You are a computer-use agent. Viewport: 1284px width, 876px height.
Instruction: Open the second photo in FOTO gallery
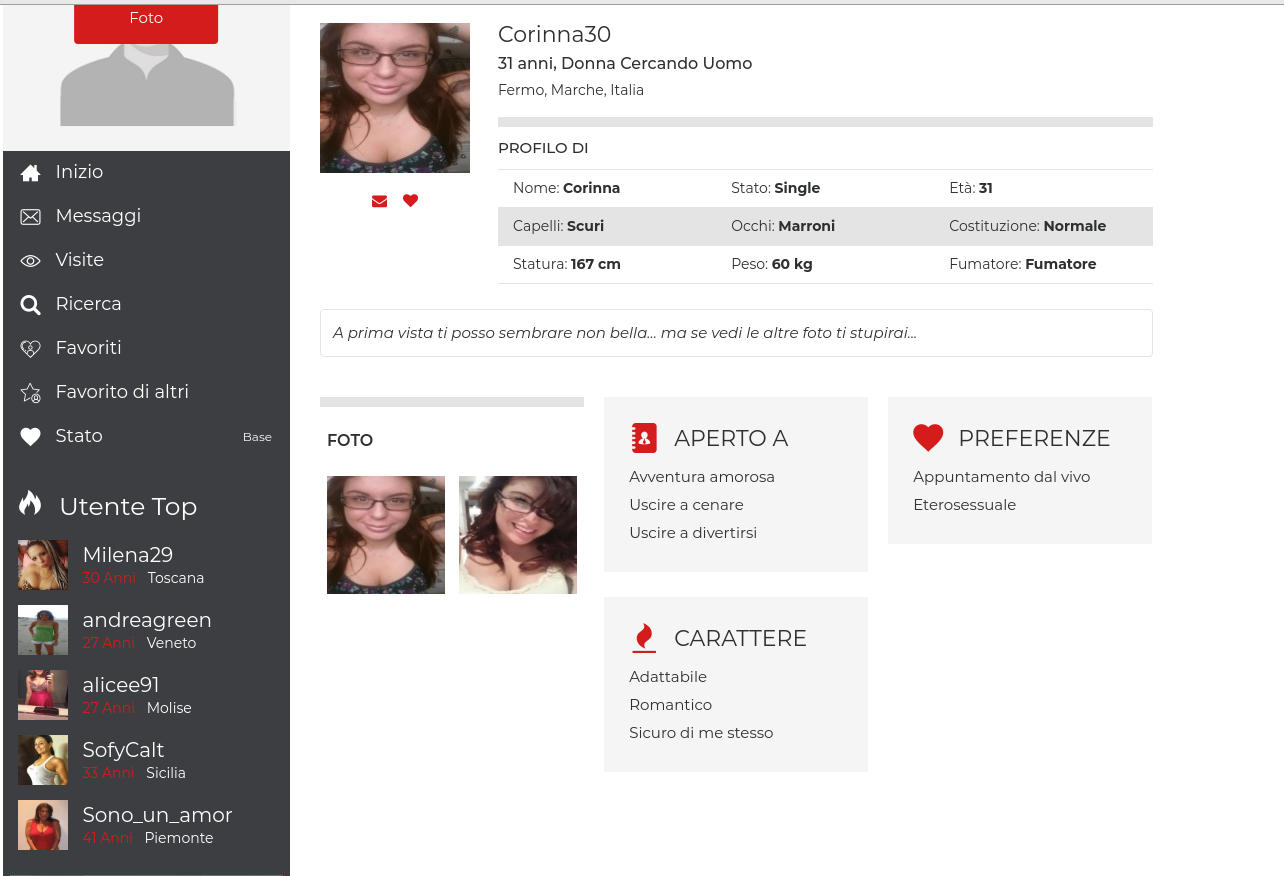(x=518, y=535)
